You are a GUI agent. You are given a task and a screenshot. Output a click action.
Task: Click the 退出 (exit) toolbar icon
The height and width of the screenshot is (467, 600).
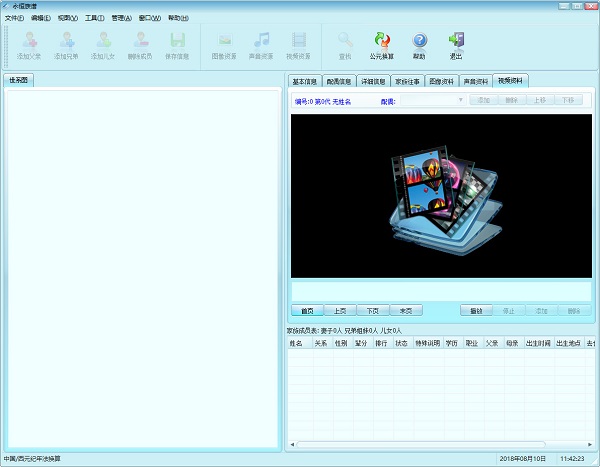pyautogui.click(x=456, y=44)
